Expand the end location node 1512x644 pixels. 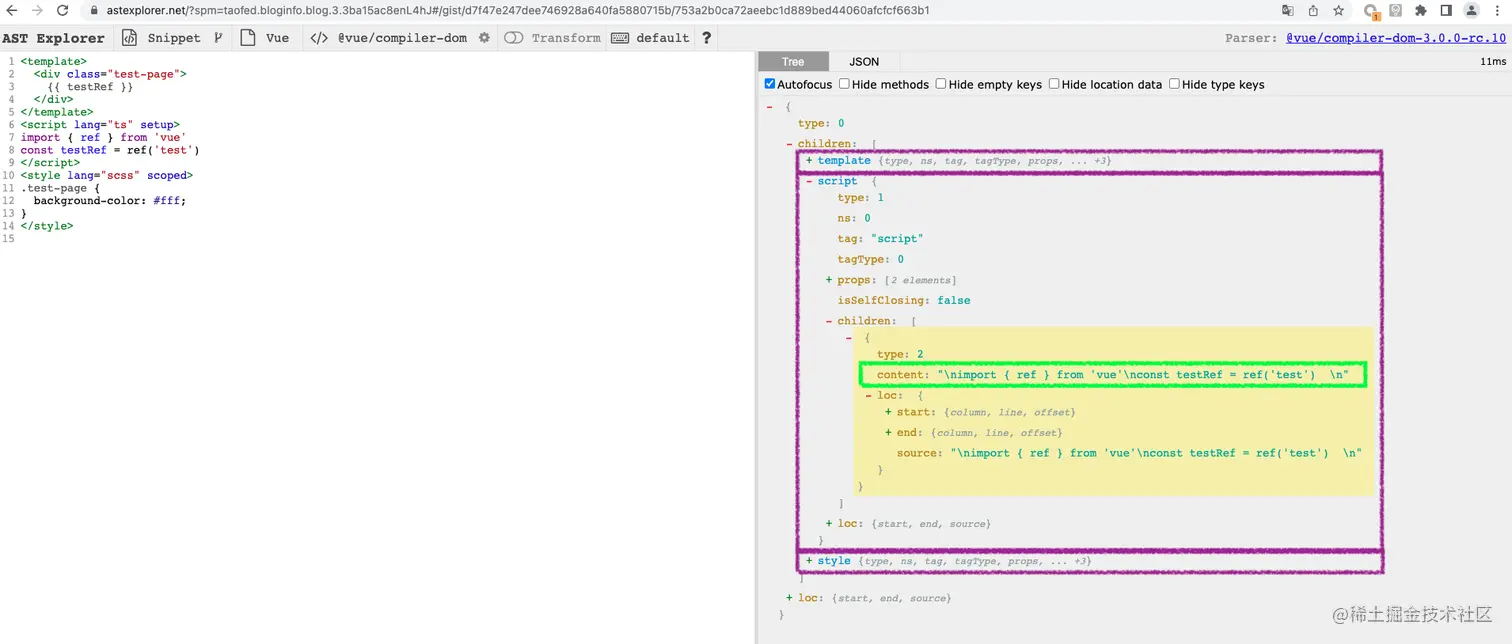click(888, 433)
